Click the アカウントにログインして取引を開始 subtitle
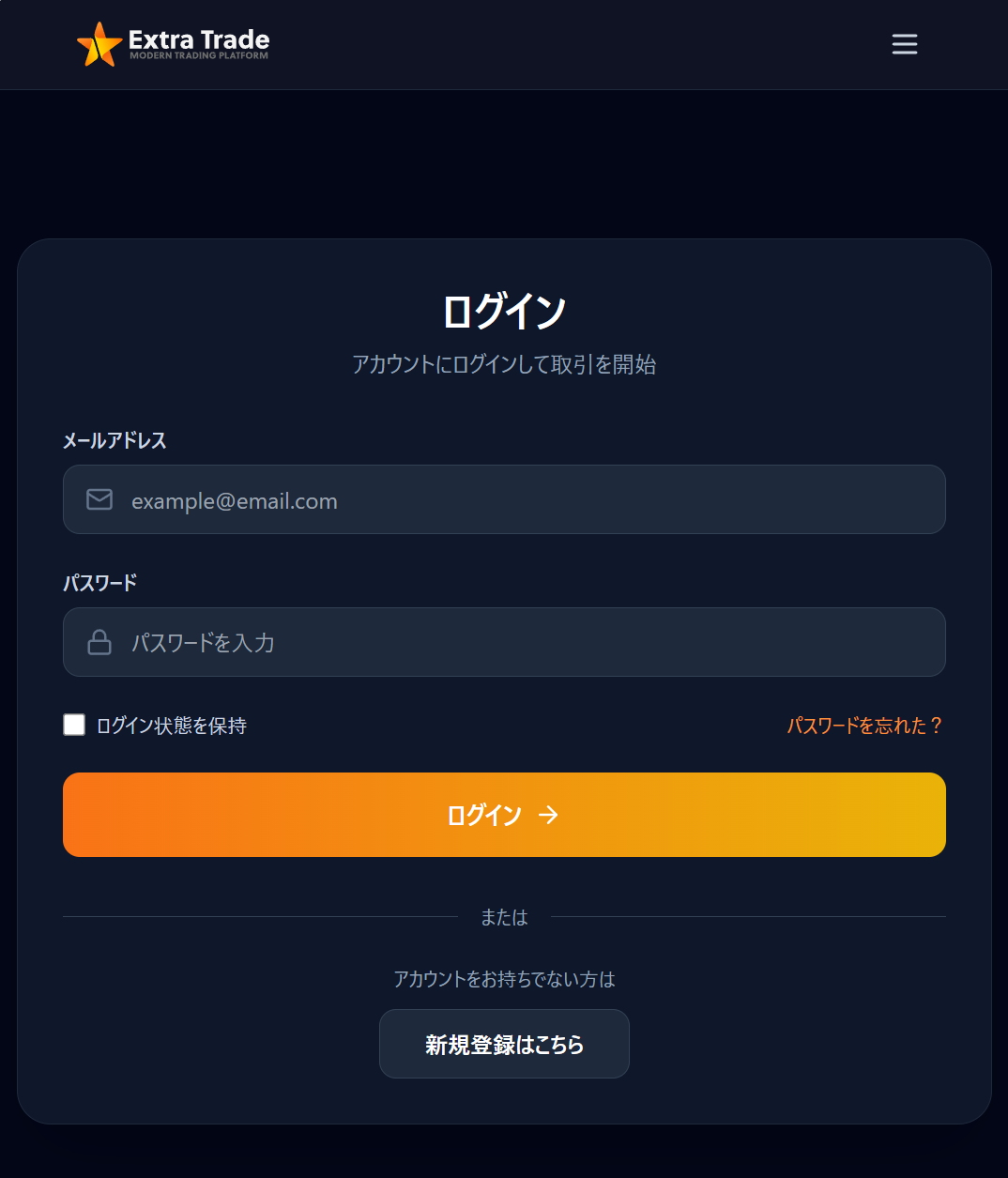1008x1178 pixels. pos(504,364)
